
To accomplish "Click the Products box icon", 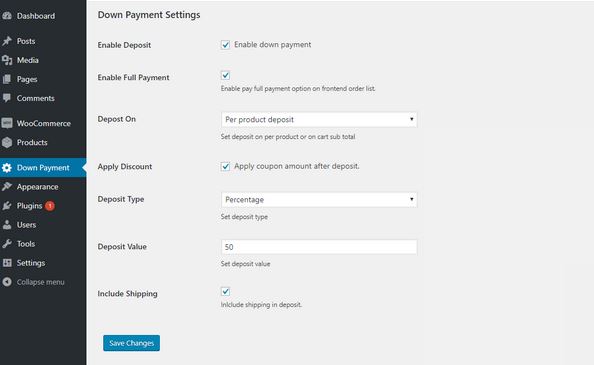I will [6, 142].
